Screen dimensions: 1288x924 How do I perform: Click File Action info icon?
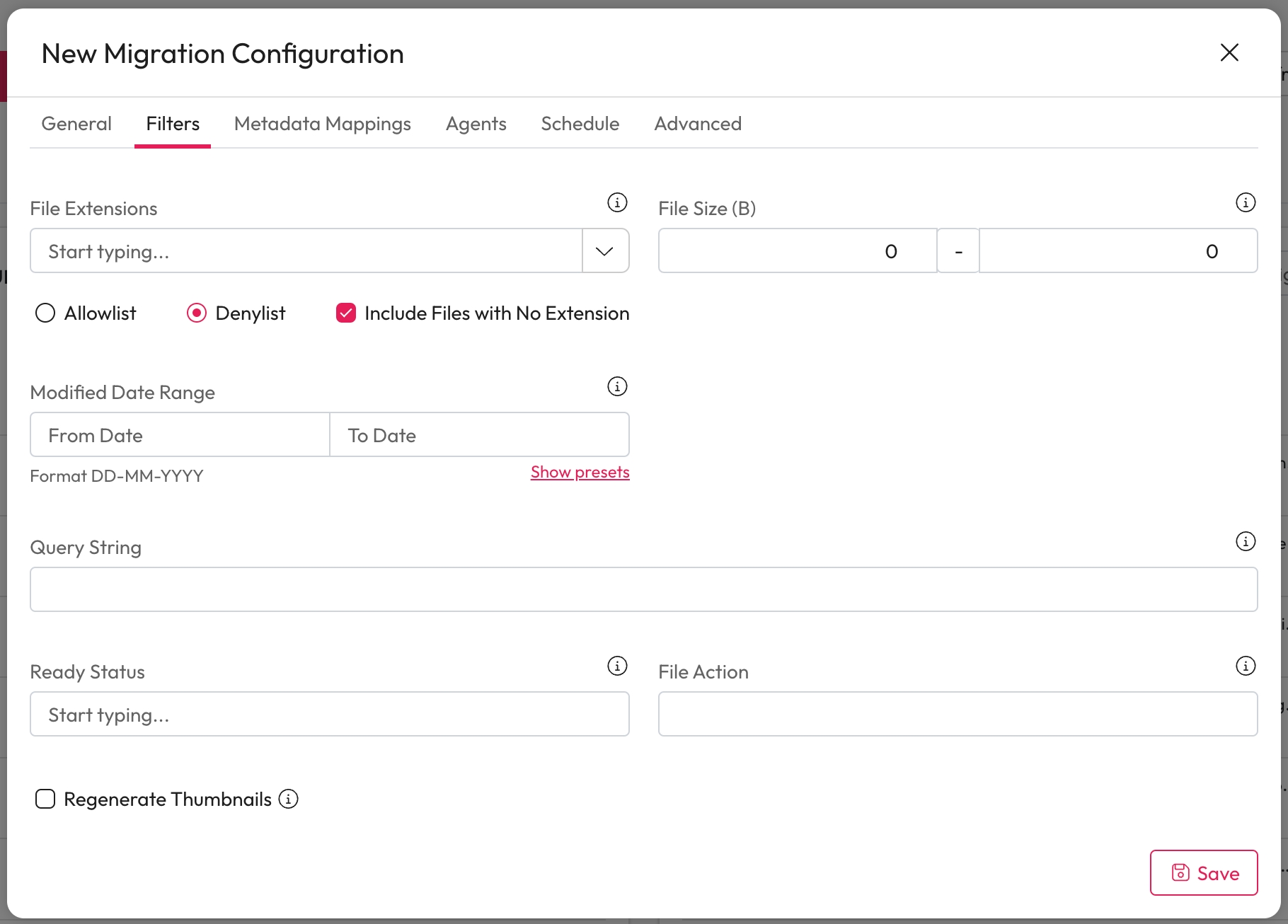1245,666
